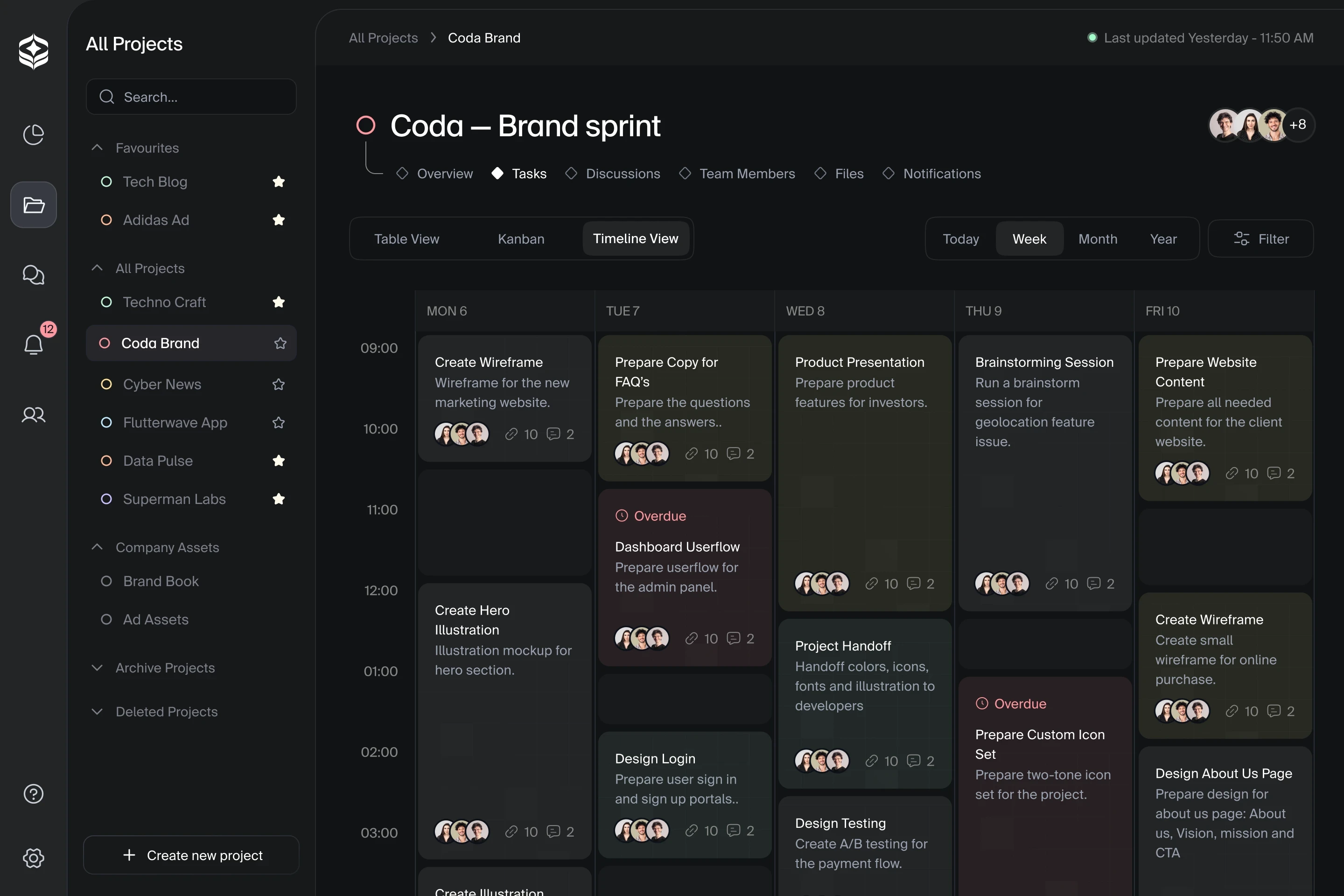Click attachment link icon on Create Wireframe Monday card
The height and width of the screenshot is (896, 1344).
click(511, 434)
